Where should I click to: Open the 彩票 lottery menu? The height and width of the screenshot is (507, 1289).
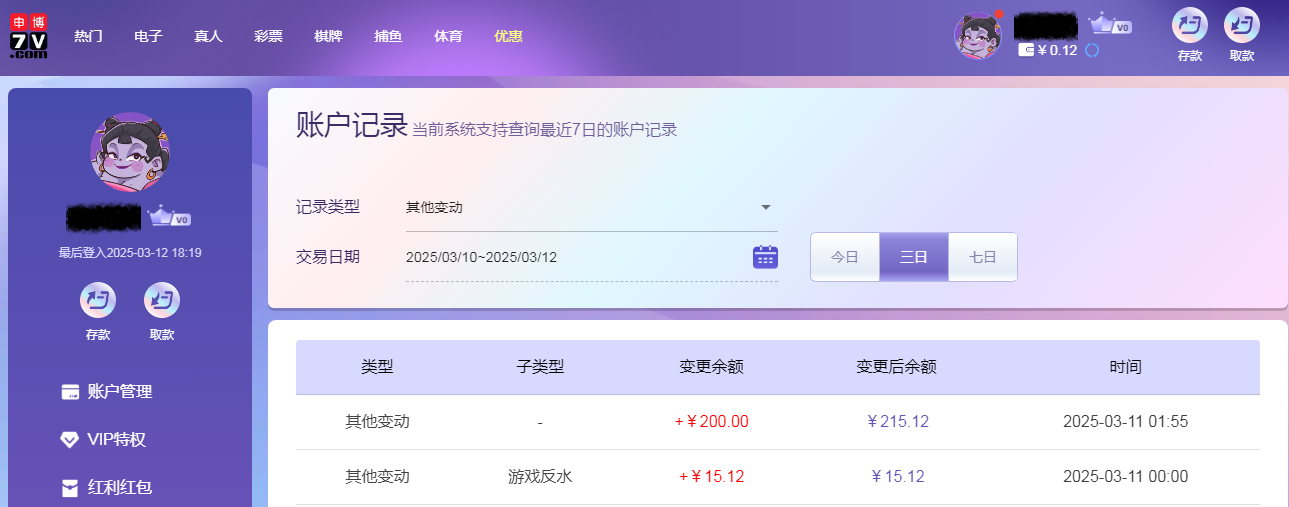268,36
